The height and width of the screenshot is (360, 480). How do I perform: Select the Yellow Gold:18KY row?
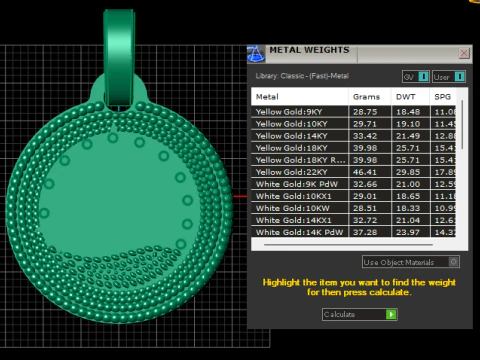(353, 148)
